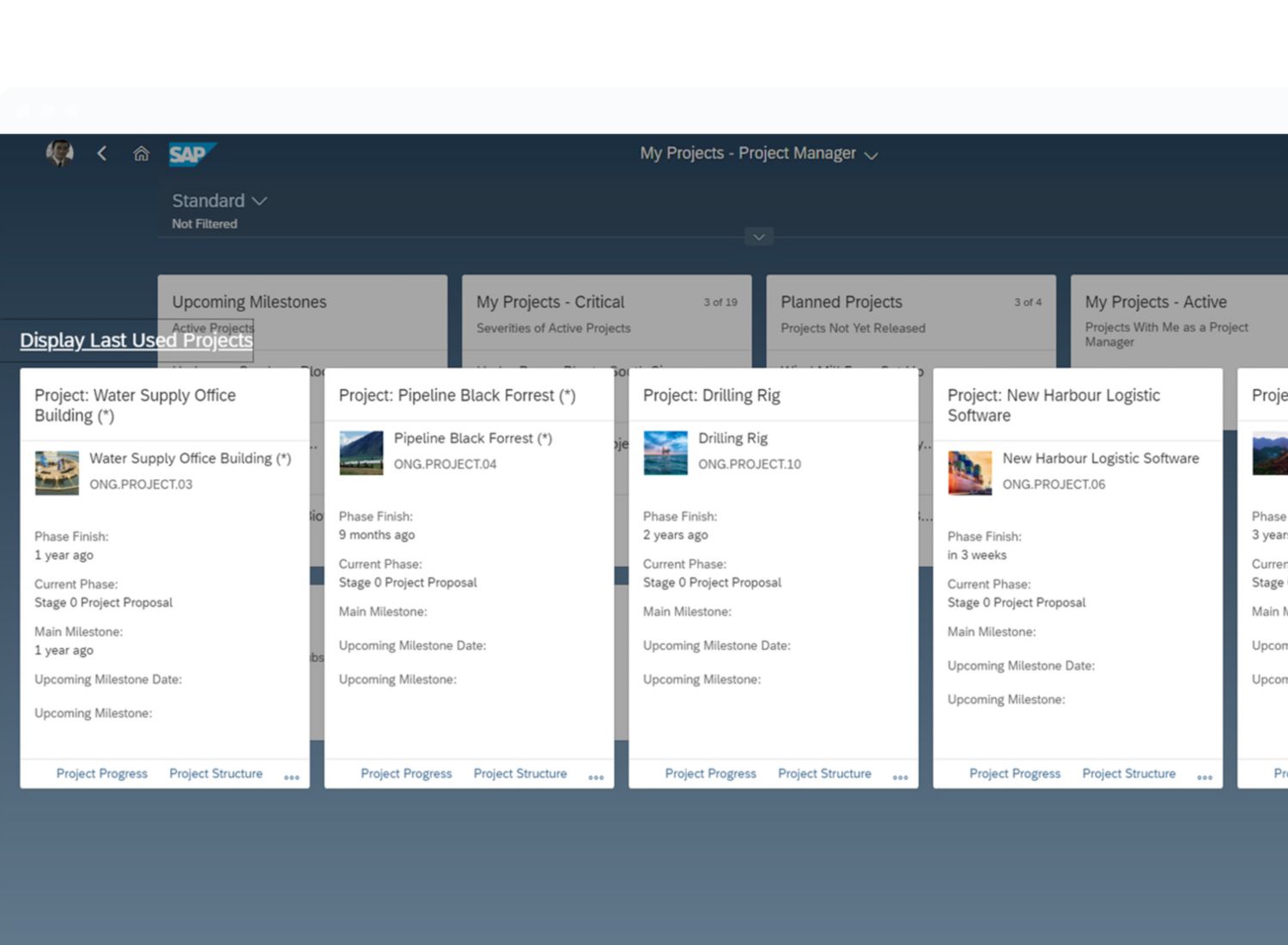Image resolution: width=1288 pixels, height=945 pixels.
Task: Select the My Projects - Critical card header
Action: [x=550, y=302]
